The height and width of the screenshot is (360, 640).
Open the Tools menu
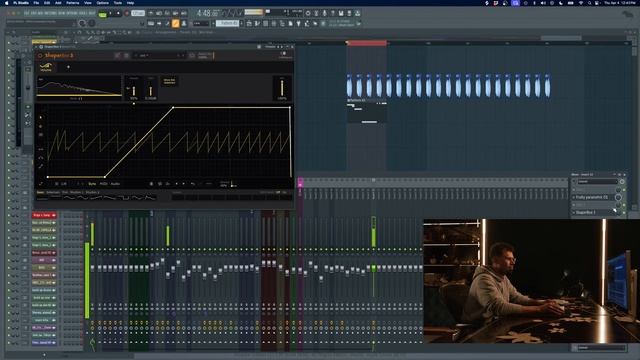118,3
